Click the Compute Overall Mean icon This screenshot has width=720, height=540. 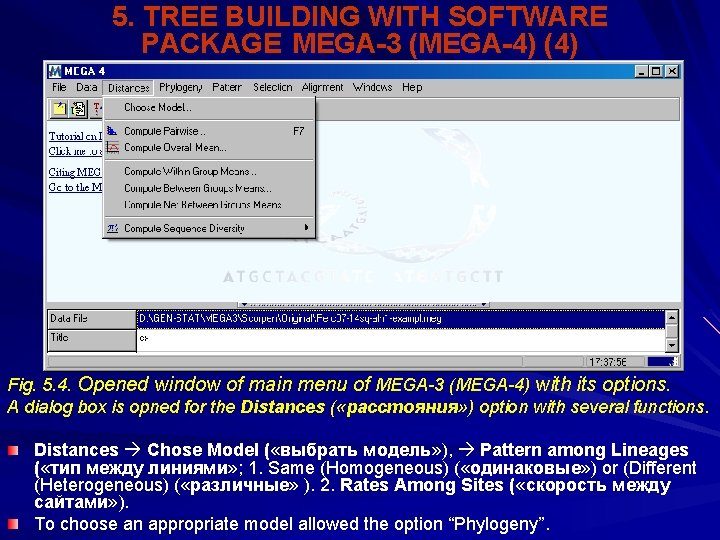point(112,147)
